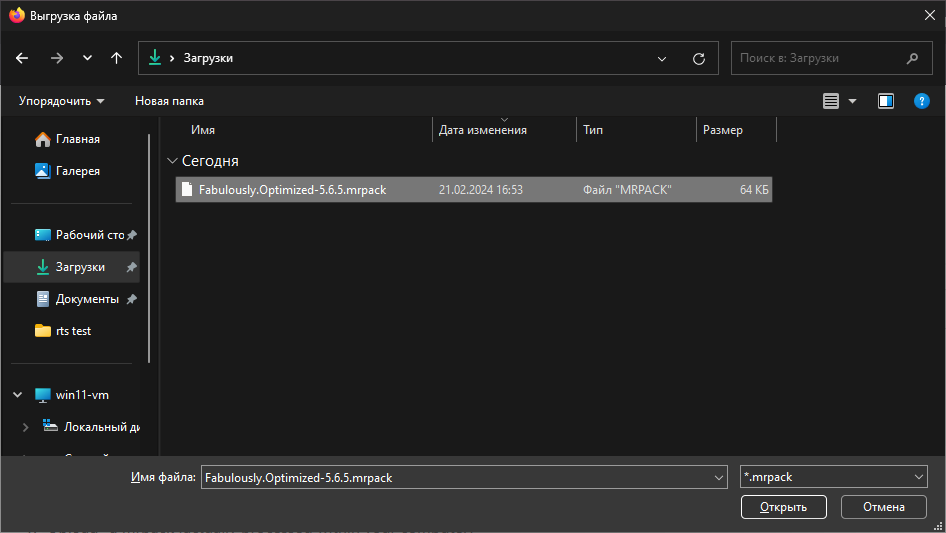Click the green download icon in address bar
This screenshot has width=946, height=533.
click(x=155, y=57)
